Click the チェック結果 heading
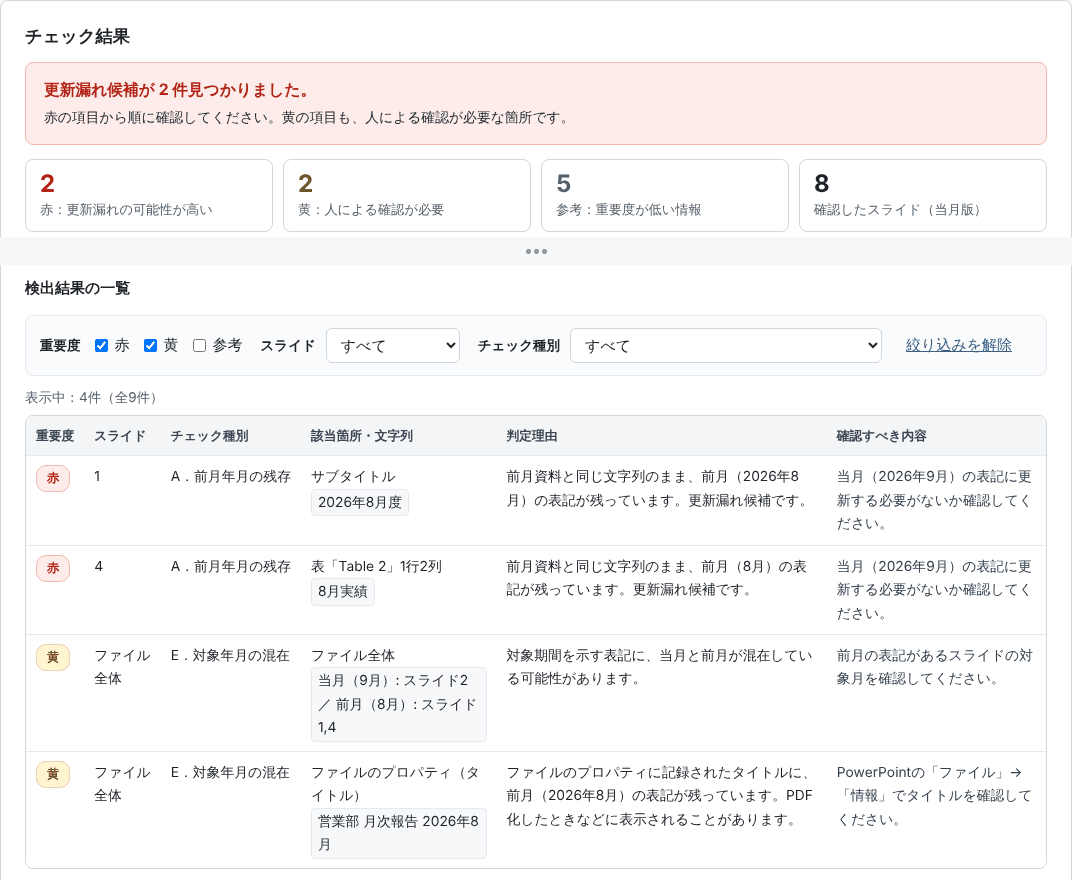This screenshot has width=1072, height=880. click(x=77, y=36)
